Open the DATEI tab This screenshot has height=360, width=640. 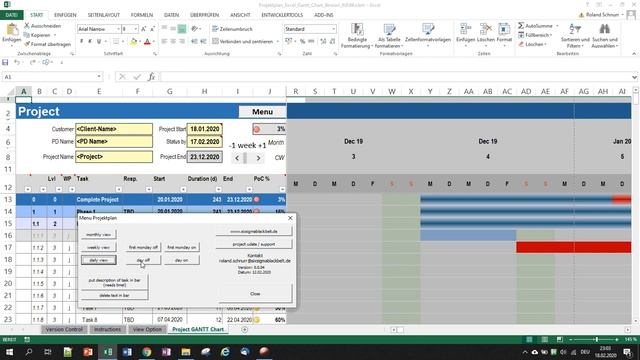11,15
